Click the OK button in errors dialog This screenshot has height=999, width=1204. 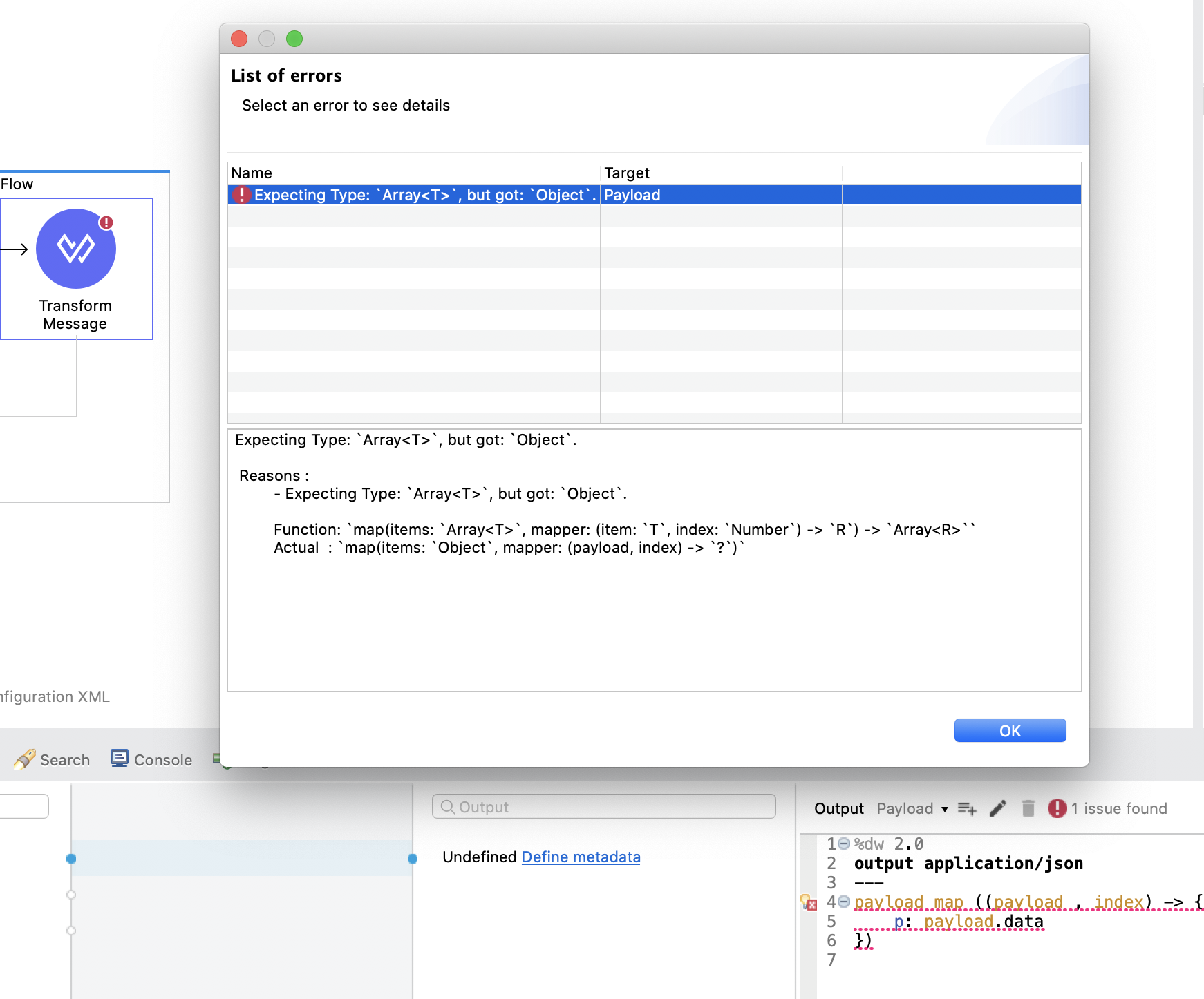click(1010, 730)
